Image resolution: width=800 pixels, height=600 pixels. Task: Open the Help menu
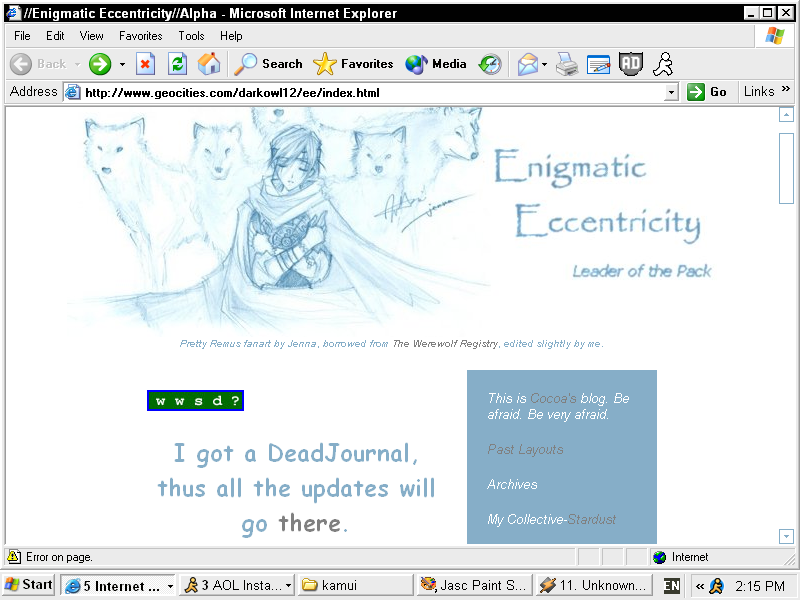(231, 36)
